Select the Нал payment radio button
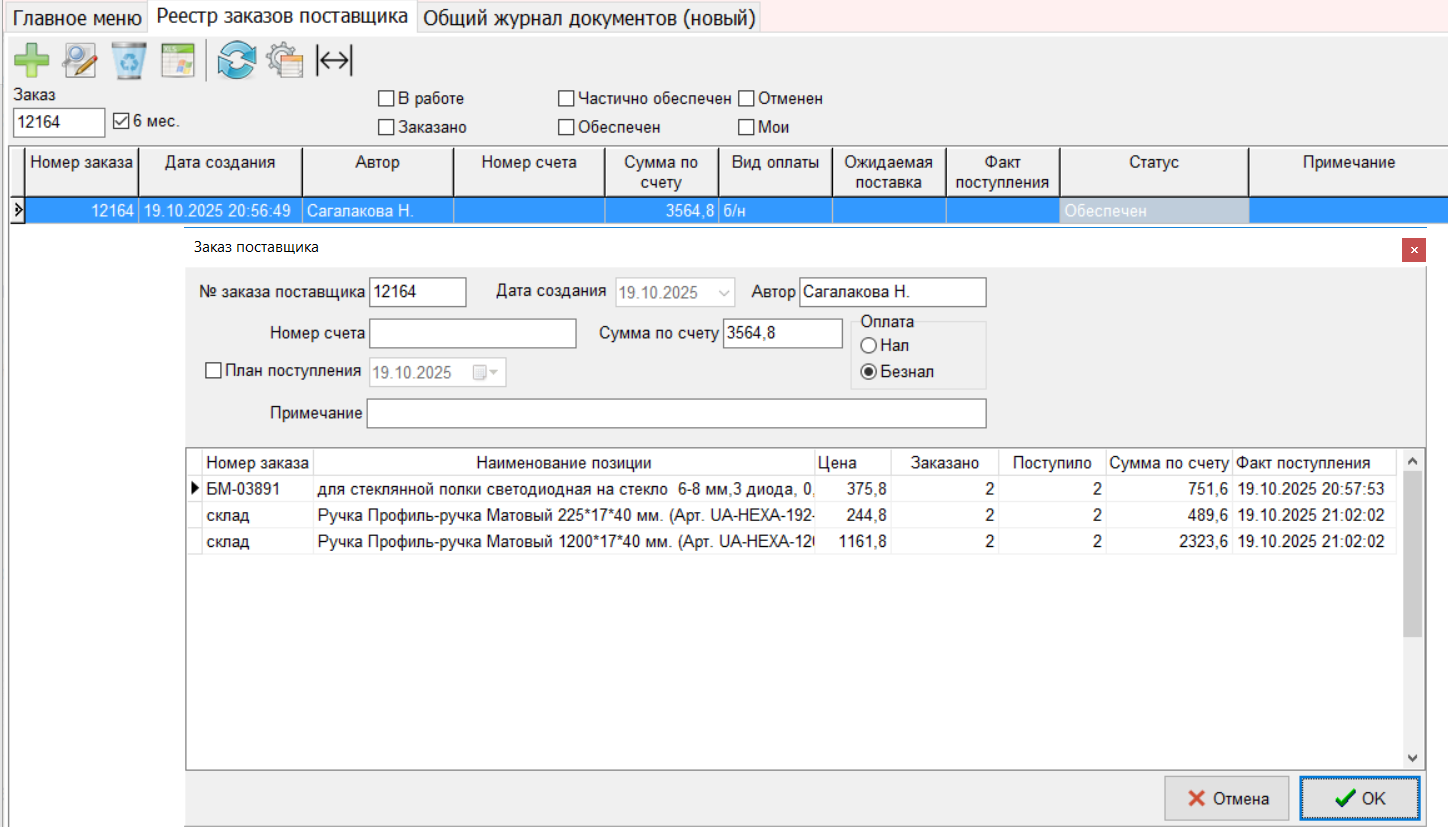Image resolution: width=1448 pixels, height=827 pixels. coord(868,345)
